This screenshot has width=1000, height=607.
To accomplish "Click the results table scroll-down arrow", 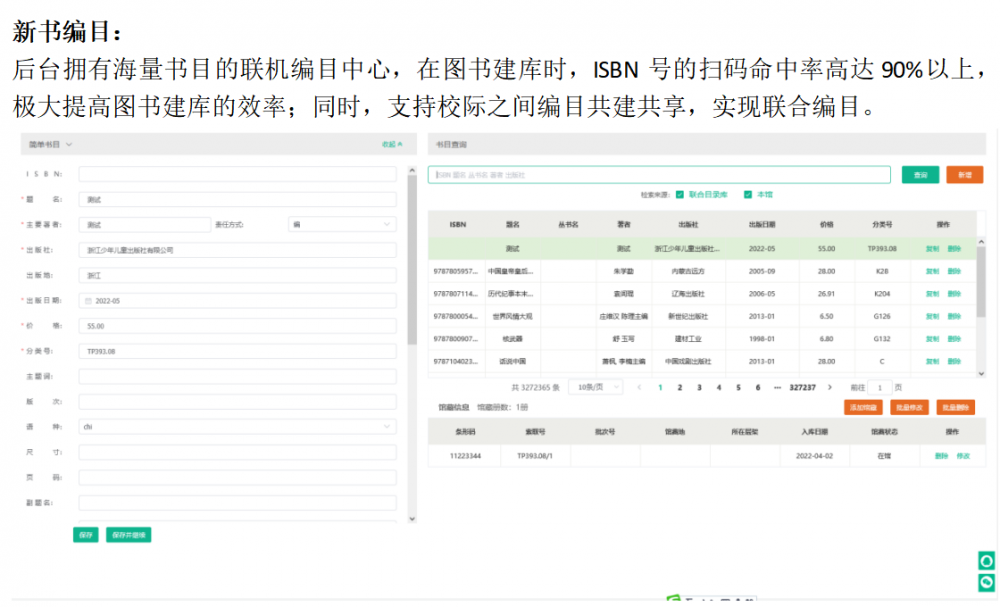I will click(x=981, y=373).
